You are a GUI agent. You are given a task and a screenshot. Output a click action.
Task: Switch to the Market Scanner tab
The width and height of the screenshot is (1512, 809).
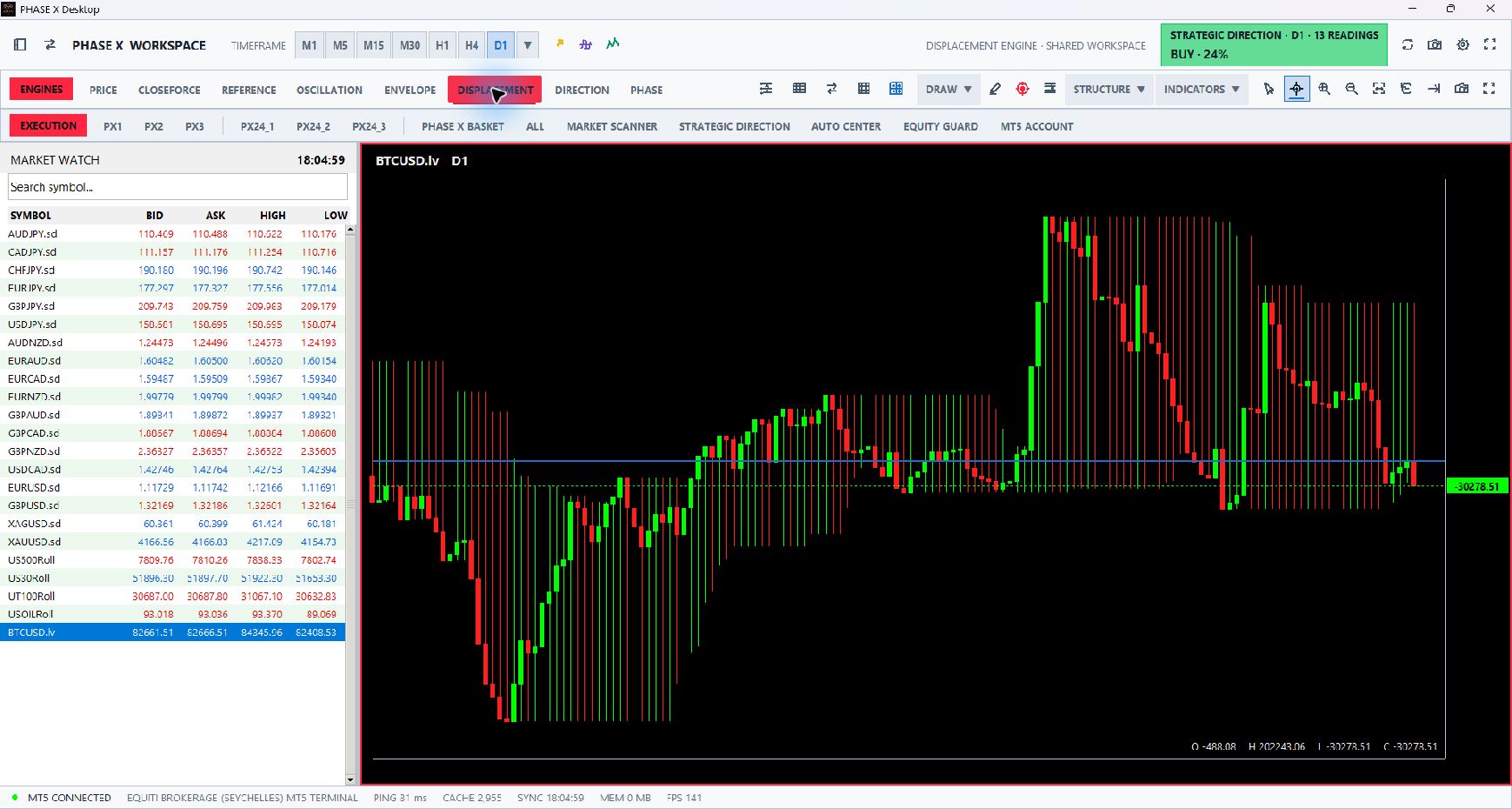tap(612, 126)
